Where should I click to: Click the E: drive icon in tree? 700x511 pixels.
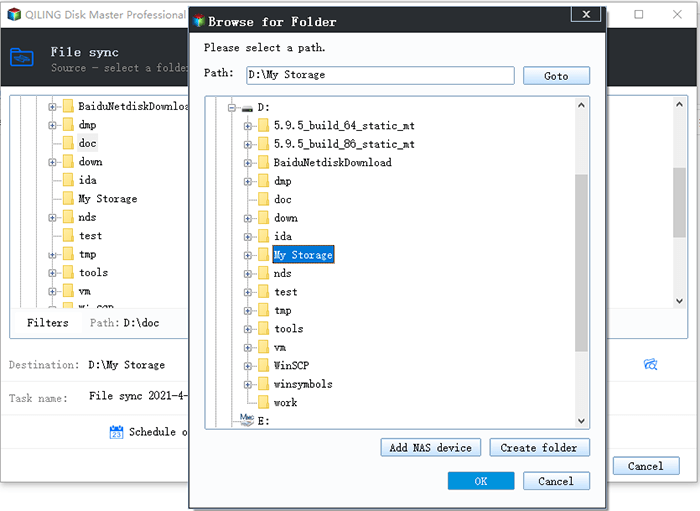coord(246,421)
